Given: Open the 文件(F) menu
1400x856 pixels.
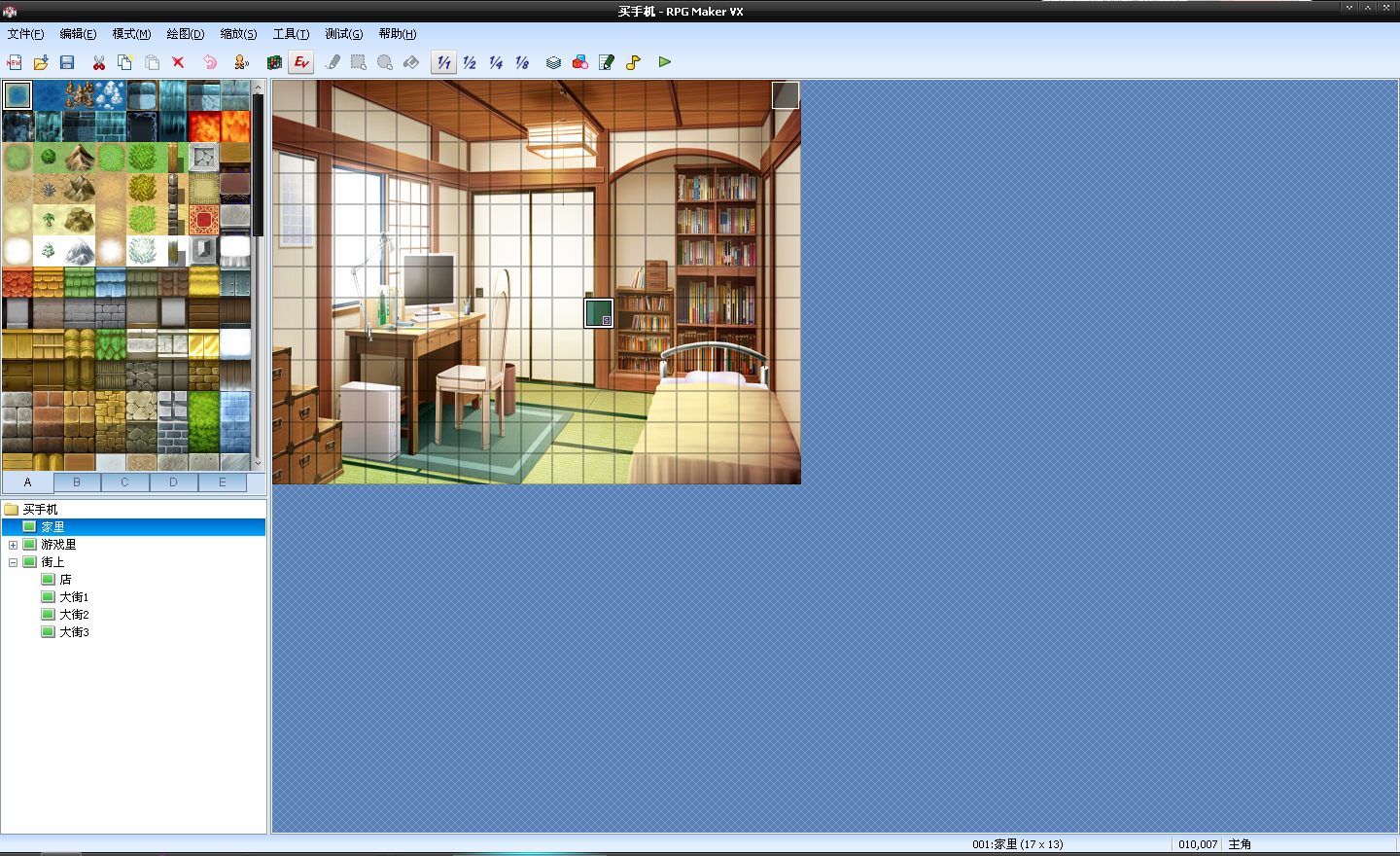Looking at the screenshot, I should tap(25, 34).
